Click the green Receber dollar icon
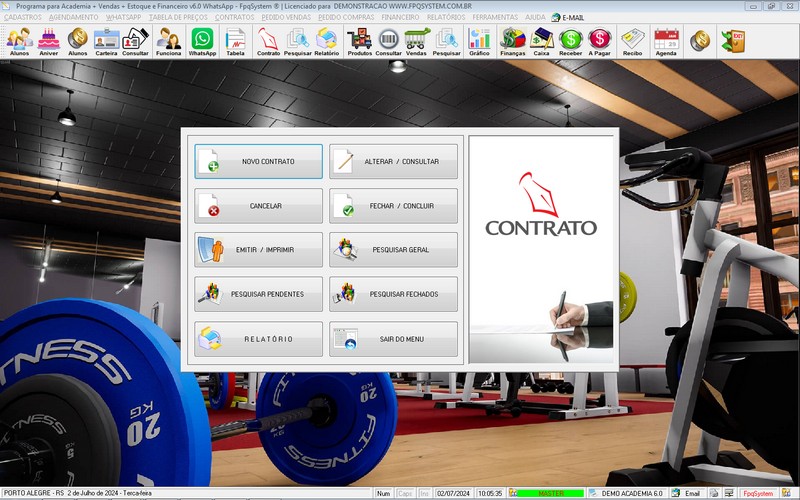The height and width of the screenshot is (500, 800). (570, 41)
